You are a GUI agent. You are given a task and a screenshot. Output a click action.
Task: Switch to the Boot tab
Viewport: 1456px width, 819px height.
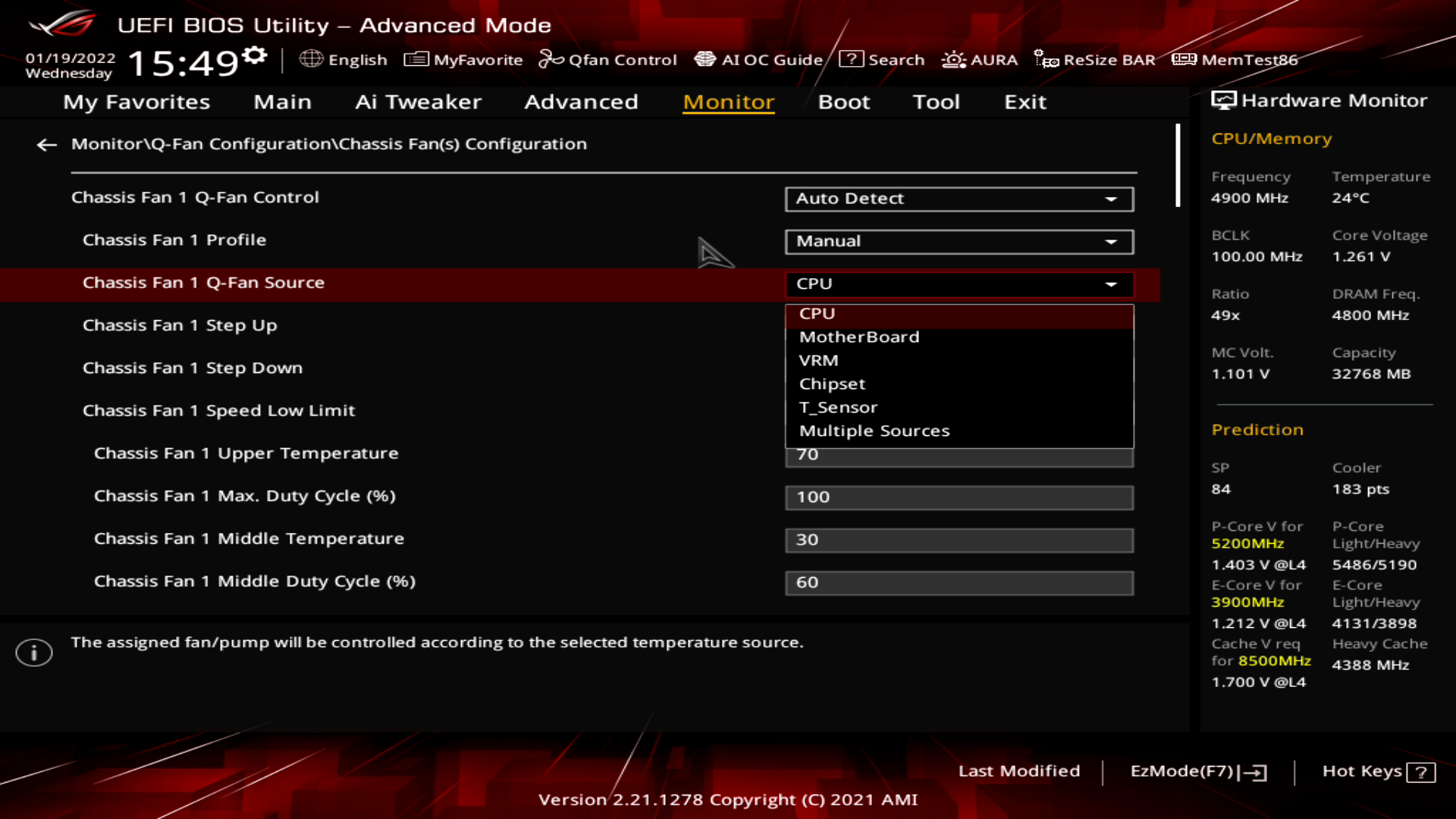843,102
